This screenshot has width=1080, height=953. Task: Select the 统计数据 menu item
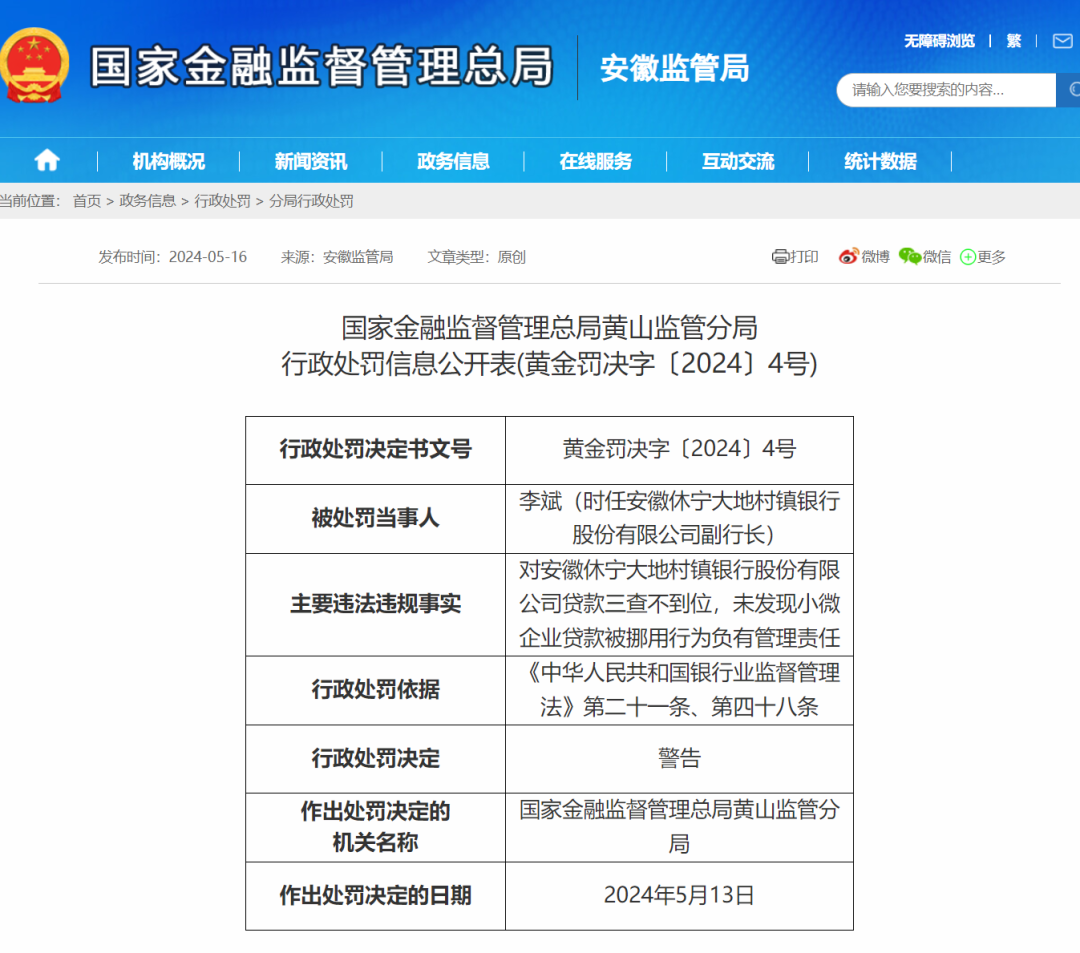click(x=880, y=161)
